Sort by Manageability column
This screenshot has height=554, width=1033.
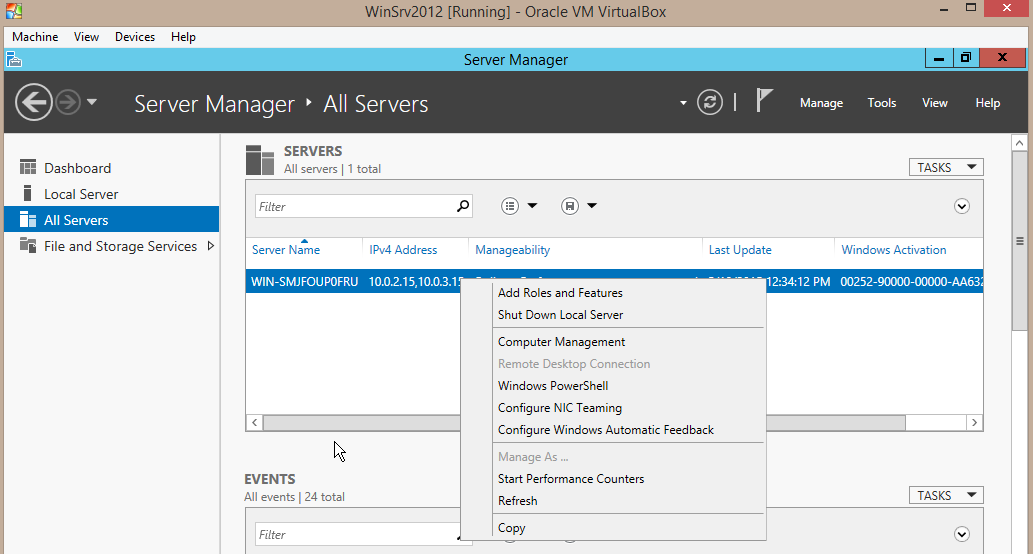click(513, 250)
